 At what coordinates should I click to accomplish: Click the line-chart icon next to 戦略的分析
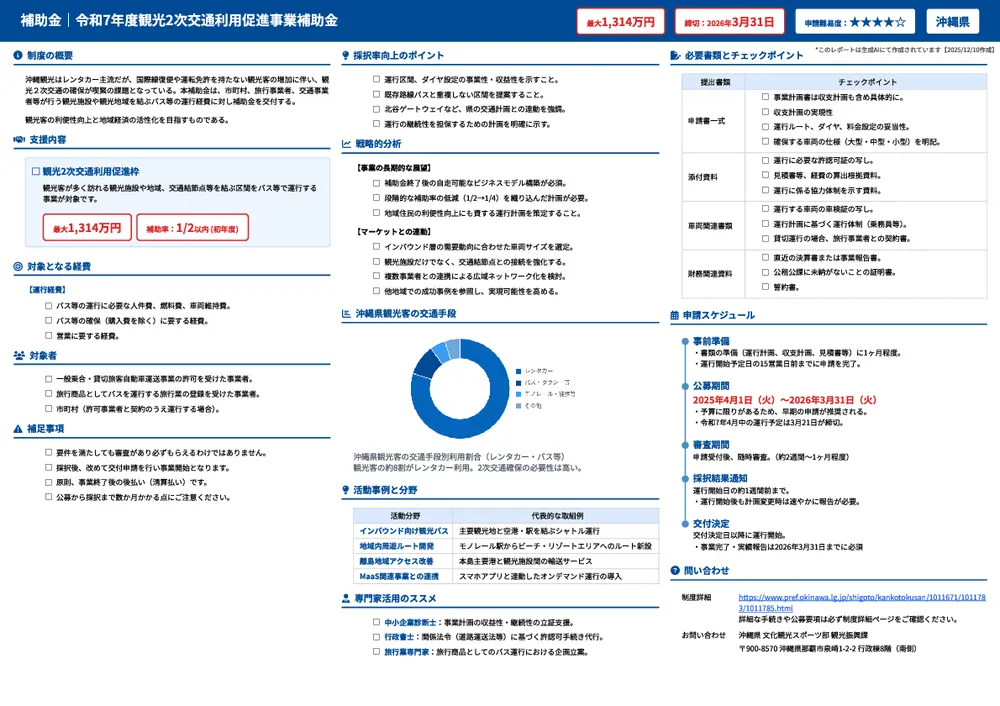click(346, 144)
